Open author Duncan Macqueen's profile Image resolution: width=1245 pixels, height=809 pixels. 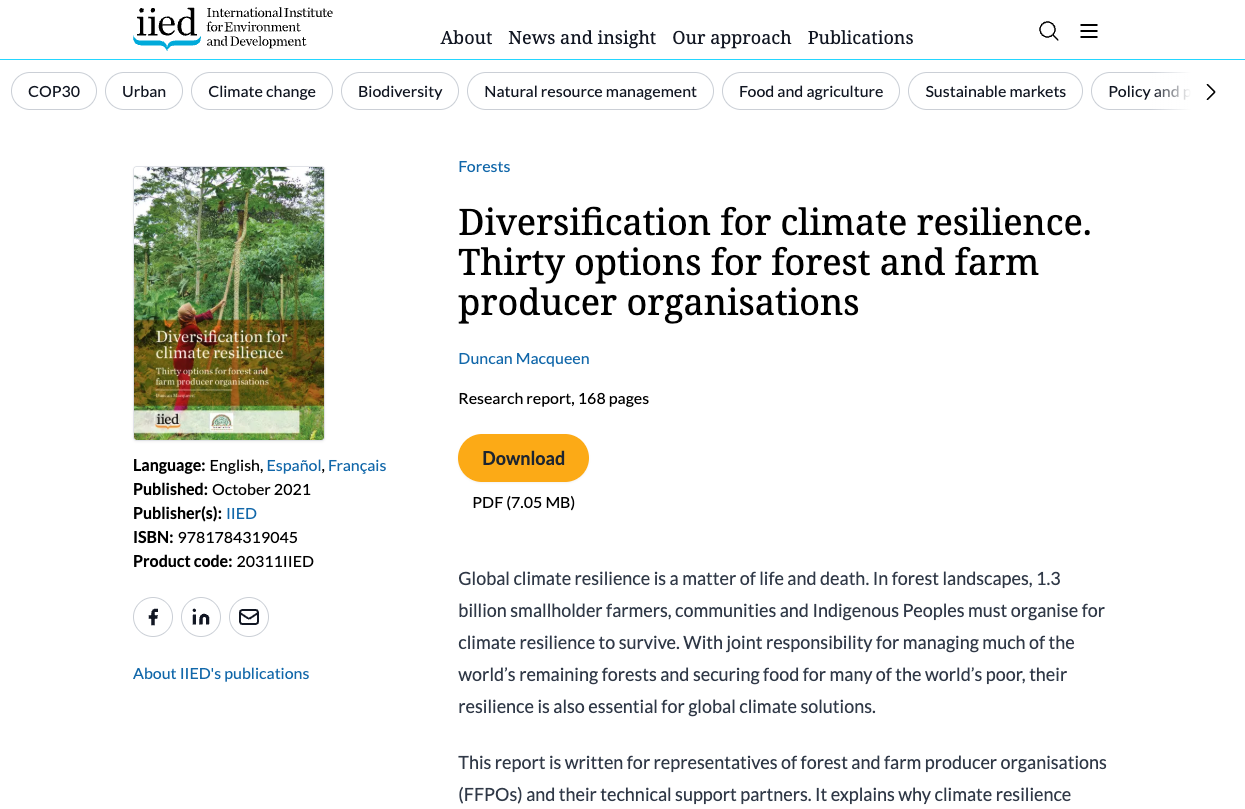pos(523,357)
